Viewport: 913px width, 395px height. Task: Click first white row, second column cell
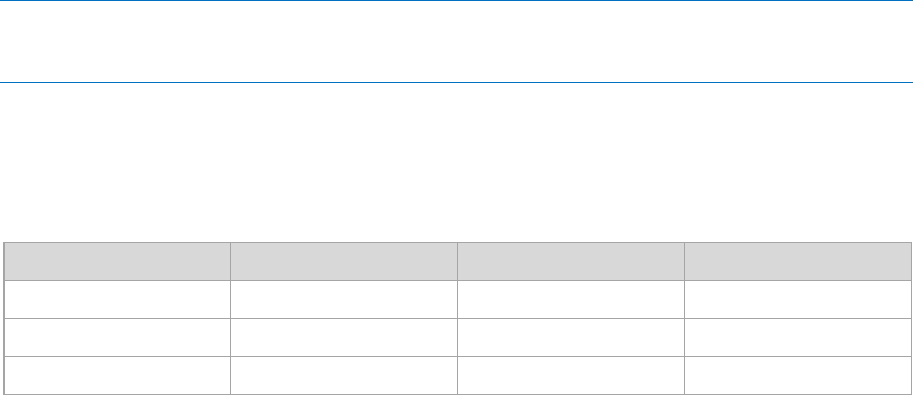pos(344,299)
